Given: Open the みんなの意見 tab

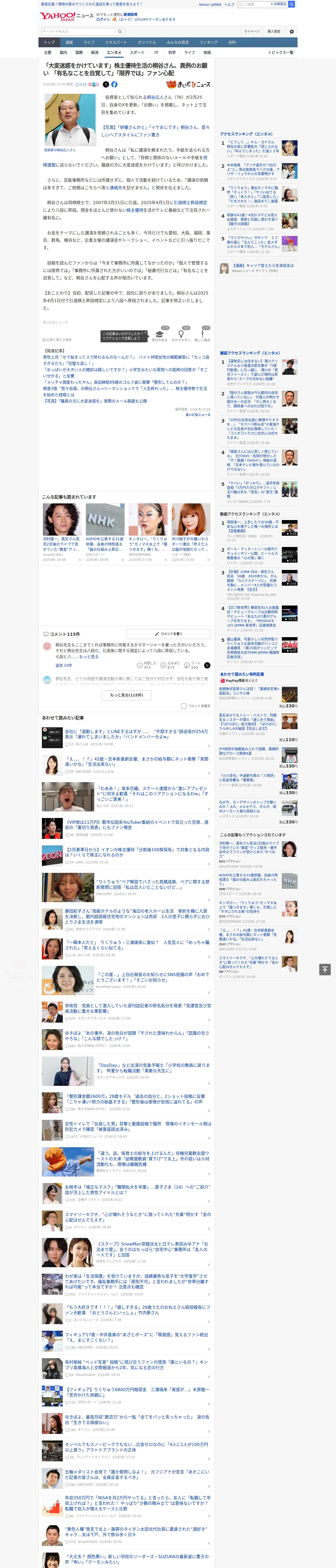Looking at the screenshot, I should pos(177,43).
